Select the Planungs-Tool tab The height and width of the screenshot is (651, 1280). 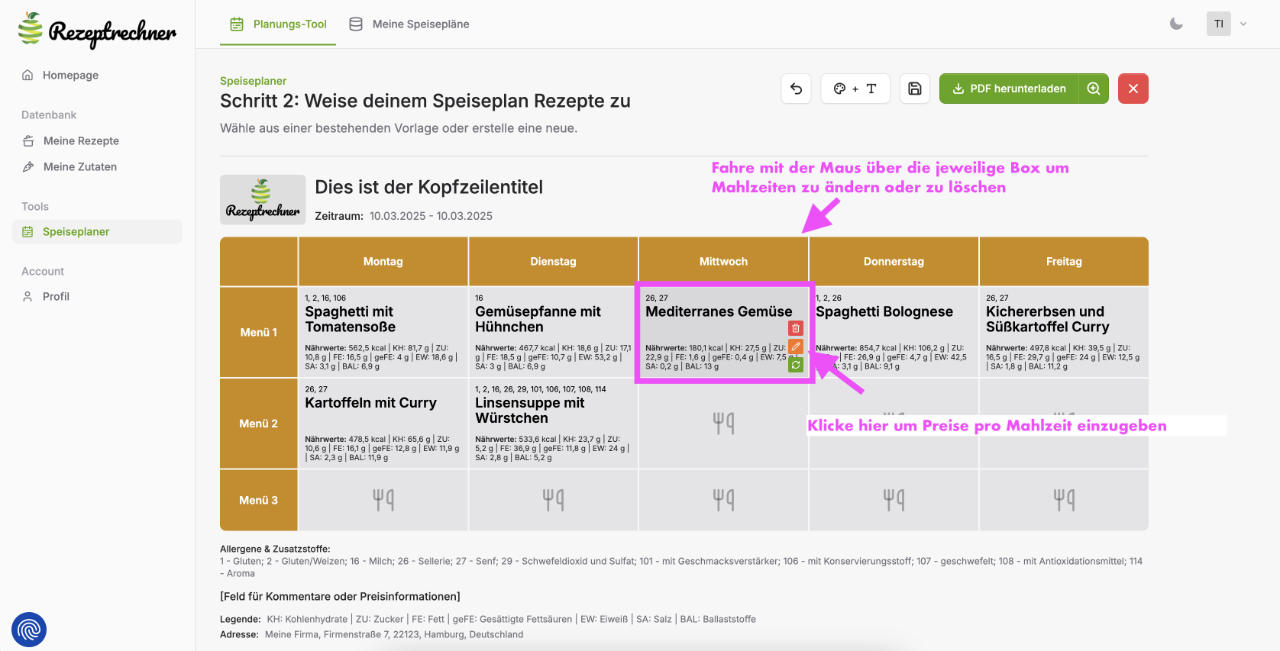(278, 24)
